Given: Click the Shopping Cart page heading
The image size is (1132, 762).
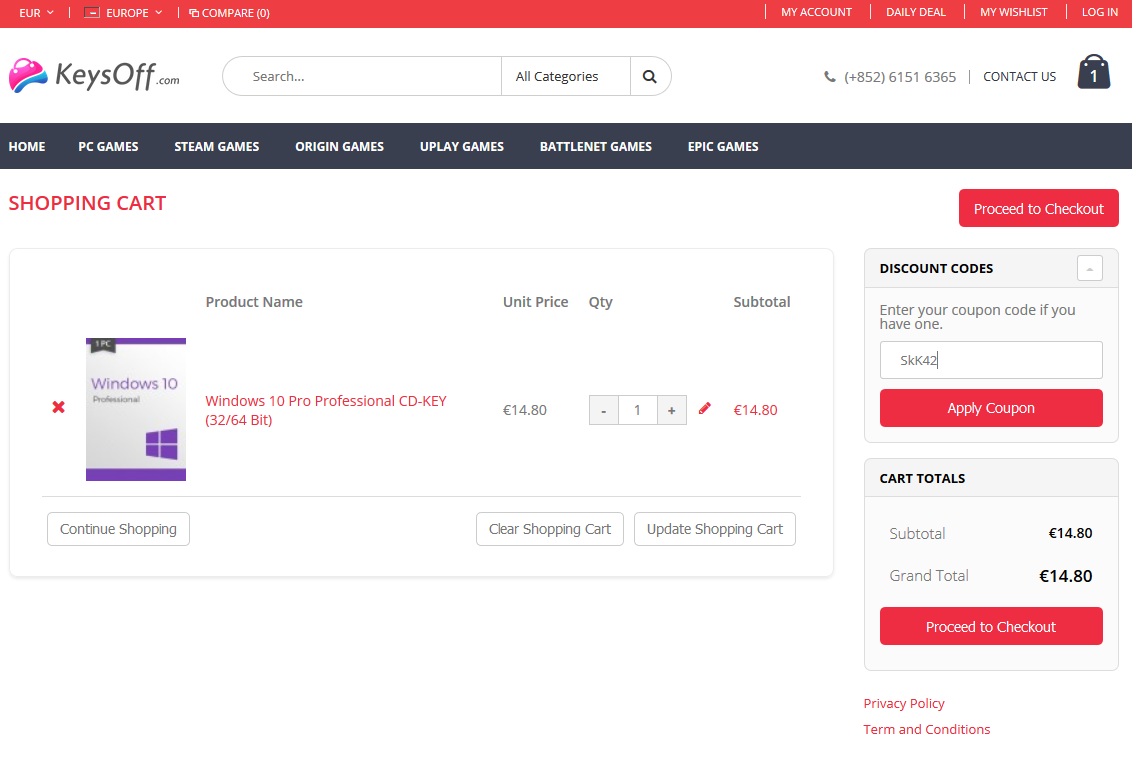Looking at the screenshot, I should click(x=87, y=203).
